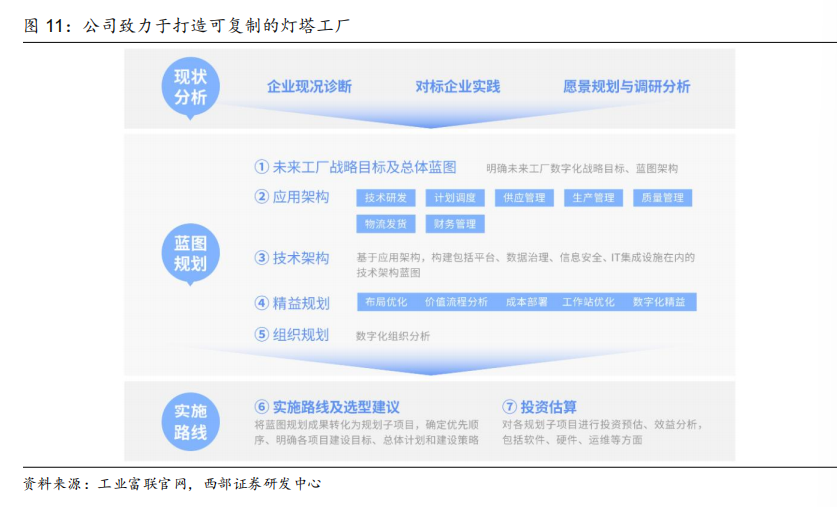Open the 对标企业实践 heading

pyautogui.click(x=457, y=87)
